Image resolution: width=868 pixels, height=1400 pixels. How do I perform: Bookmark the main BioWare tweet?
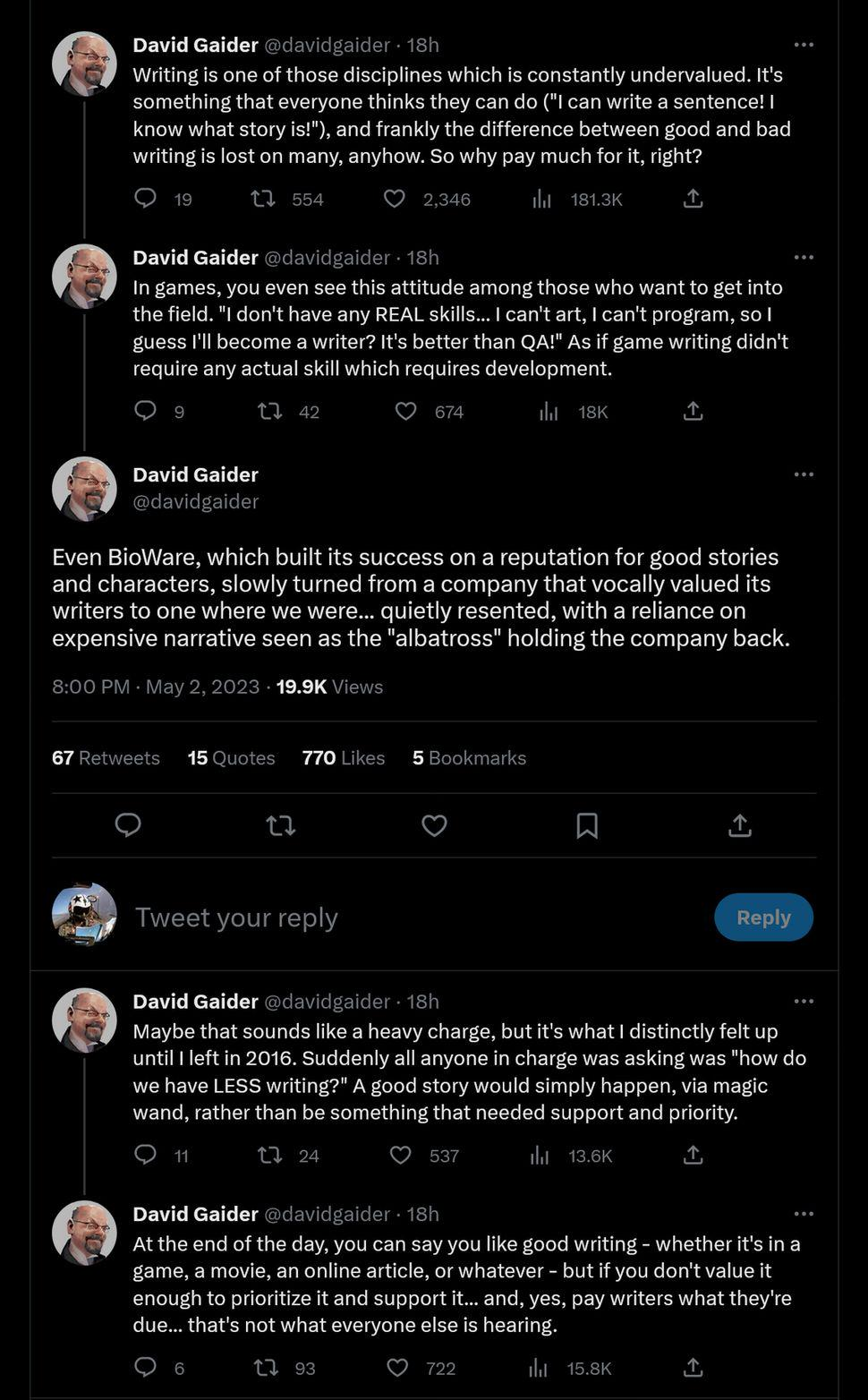click(x=587, y=825)
